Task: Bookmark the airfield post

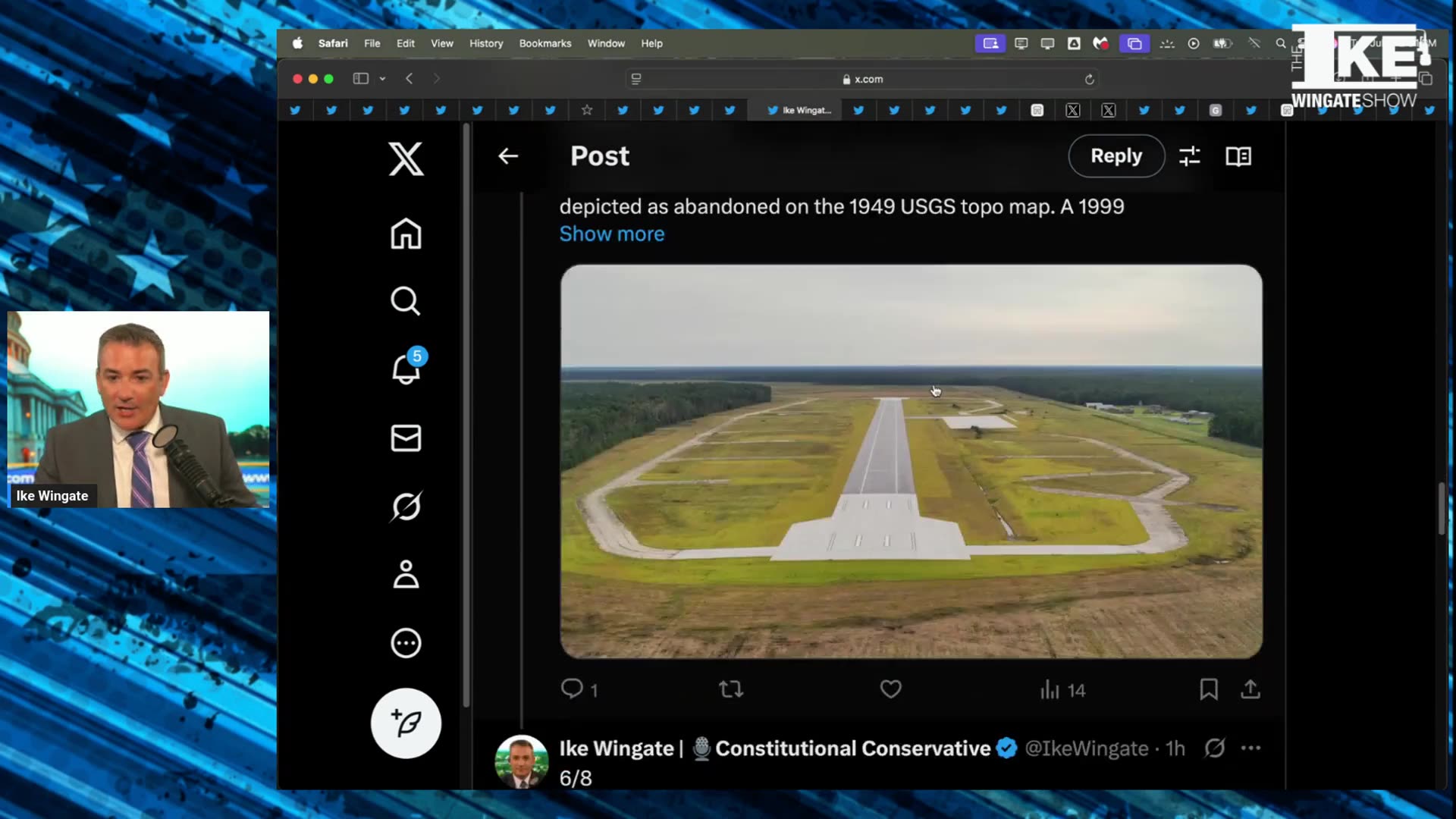Action: click(1209, 689)
